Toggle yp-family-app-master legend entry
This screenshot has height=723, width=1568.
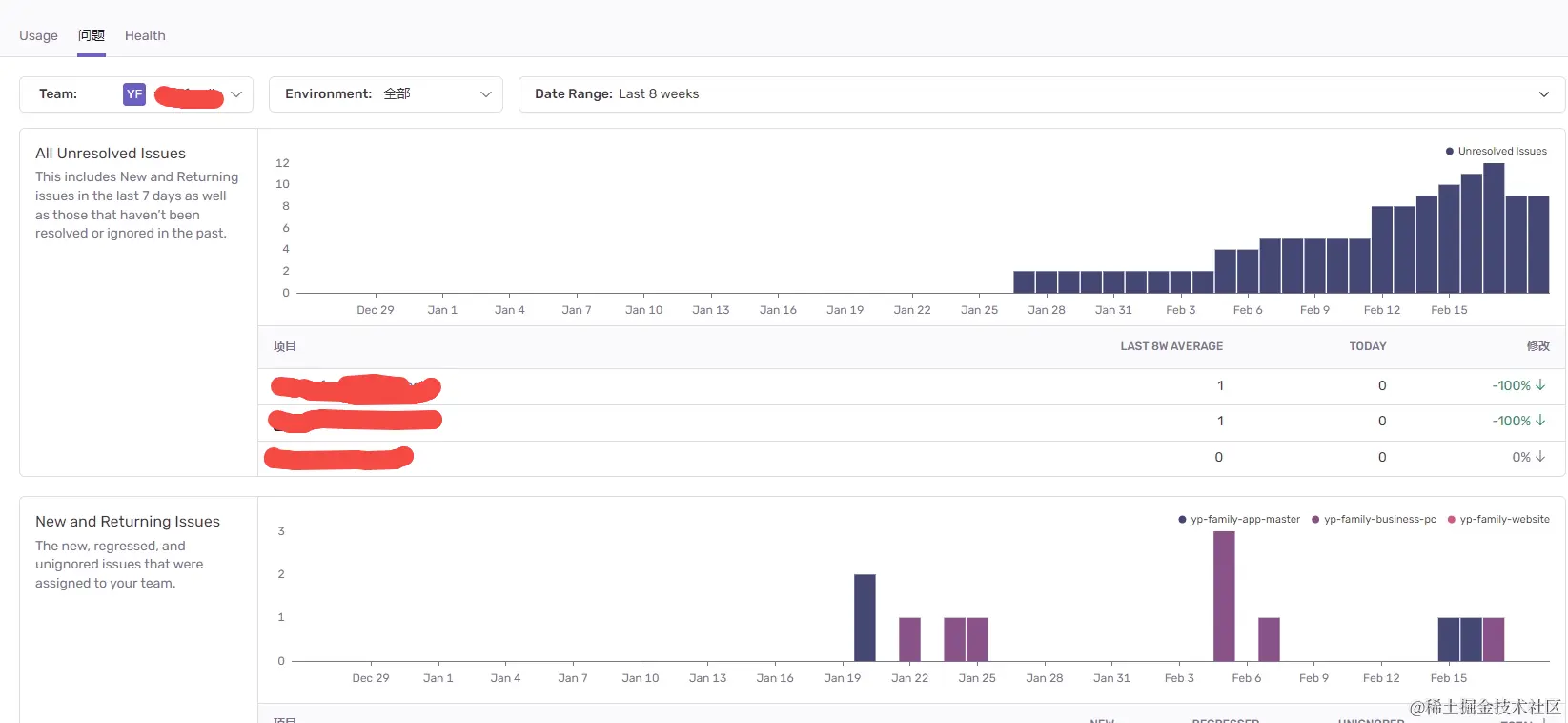tap(1239, 520)
